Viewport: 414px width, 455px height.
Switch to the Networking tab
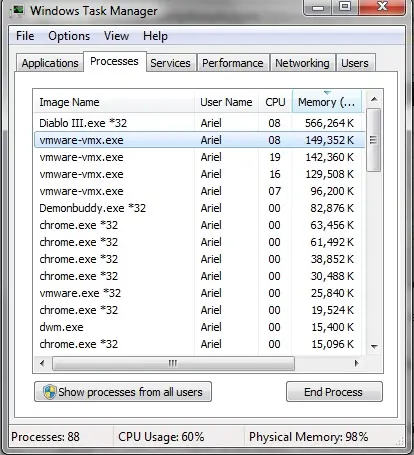click(x=302, y=63)
